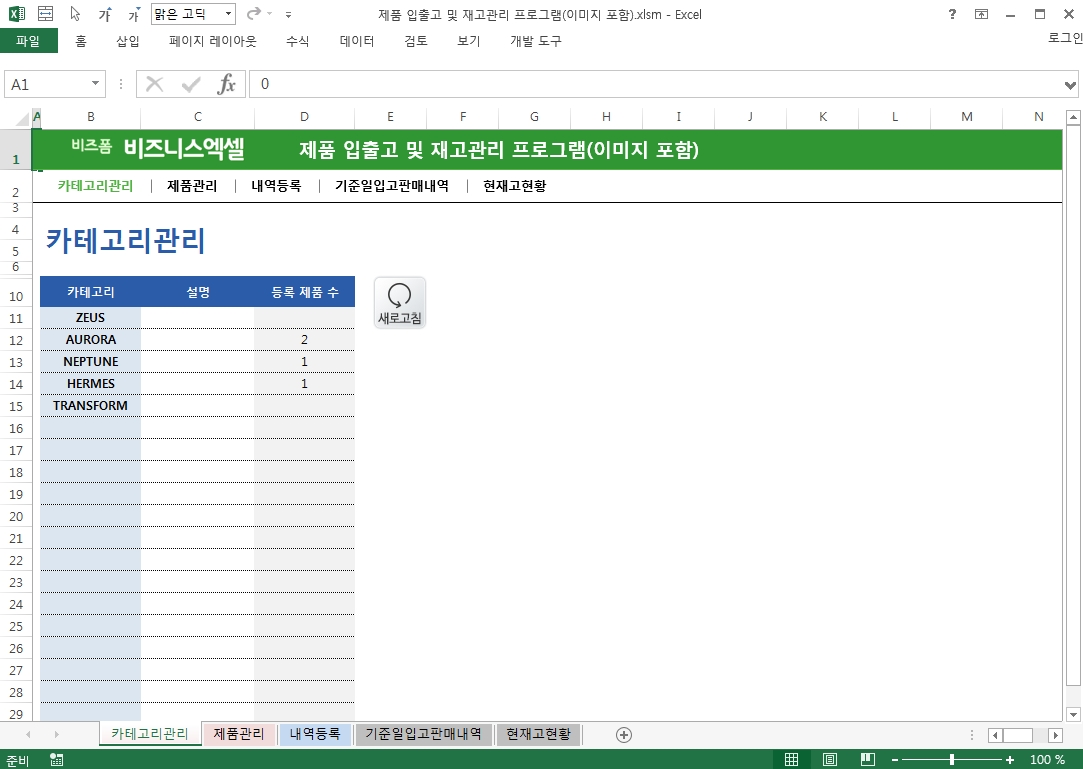Screen dimensions: 1083x769
Task: Click the macro recording icon in status bar
Action: (57, 760)
